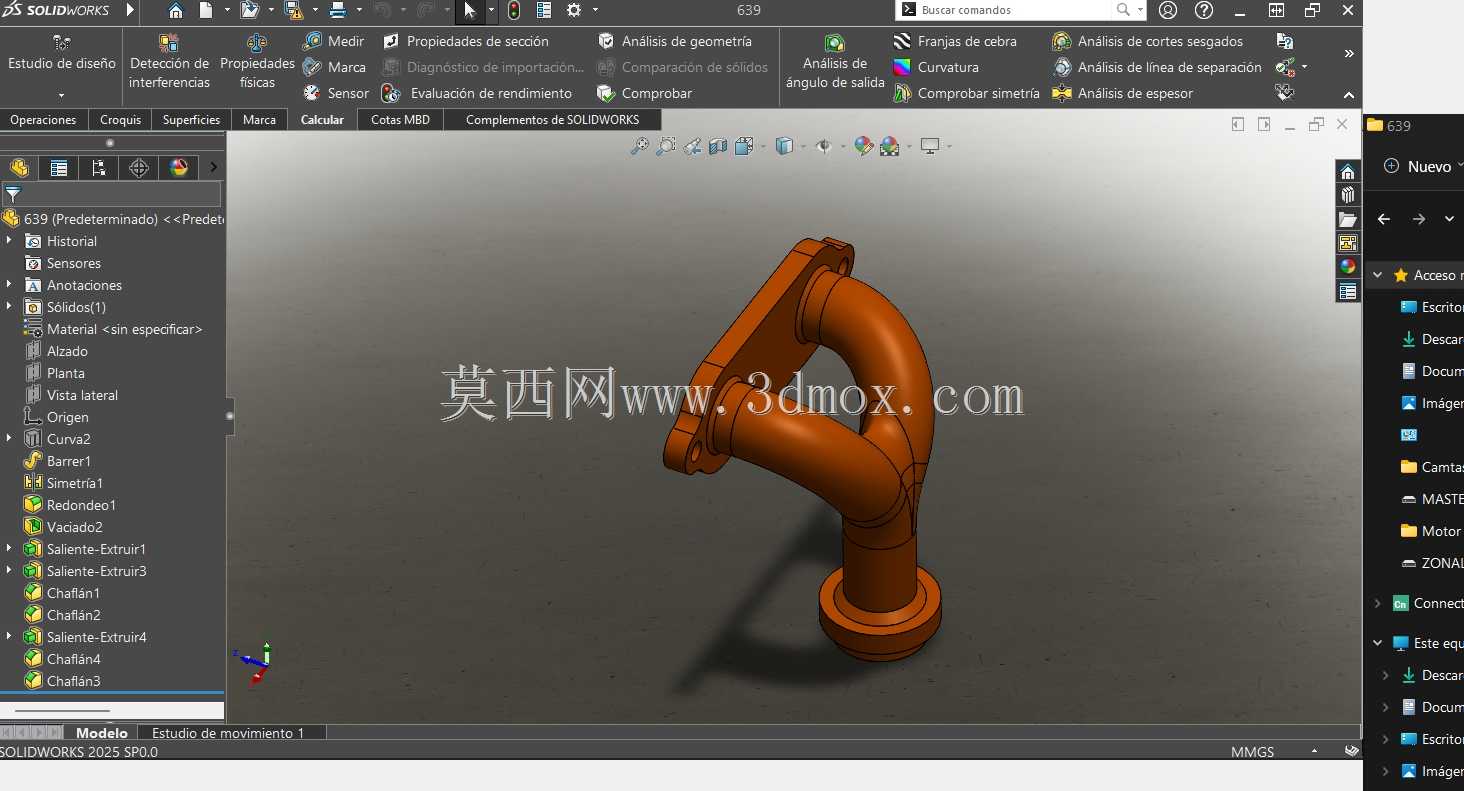
Task: Start Análisis de ángulo de salida
Action: tap(835, 62)
